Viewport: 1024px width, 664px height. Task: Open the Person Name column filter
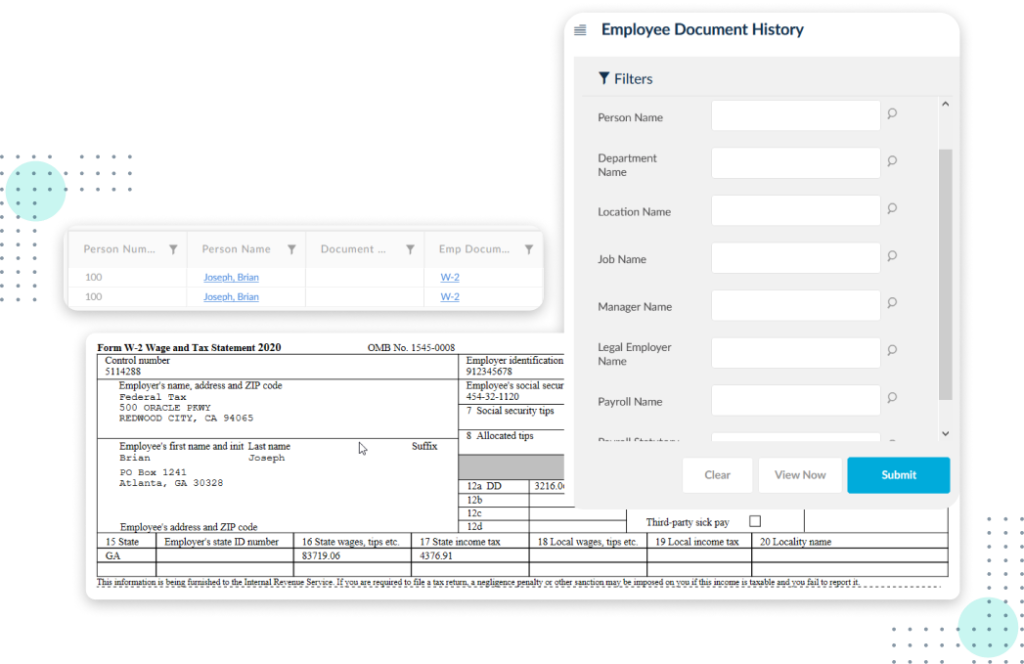[292, 250]
